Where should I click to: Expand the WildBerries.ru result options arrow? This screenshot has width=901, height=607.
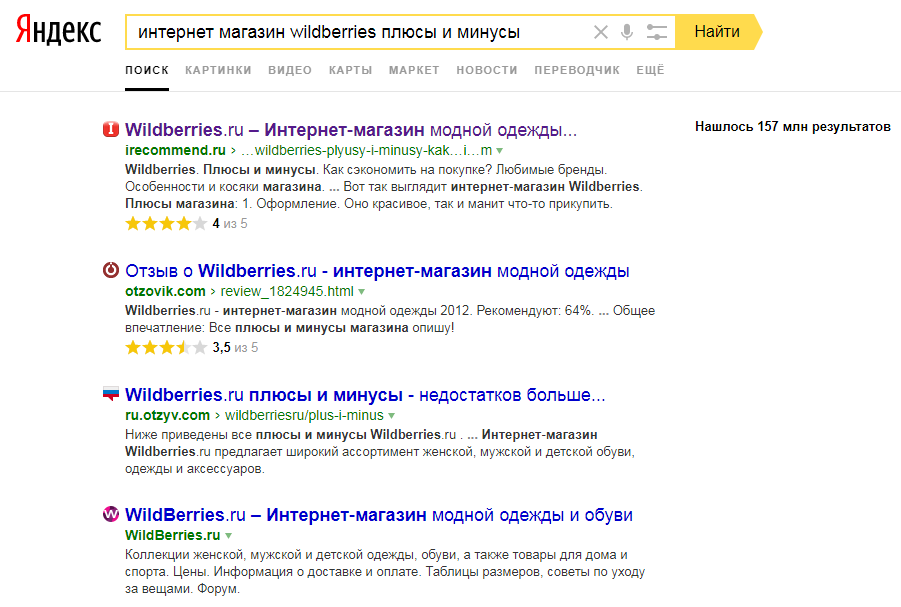coord(229,536)
